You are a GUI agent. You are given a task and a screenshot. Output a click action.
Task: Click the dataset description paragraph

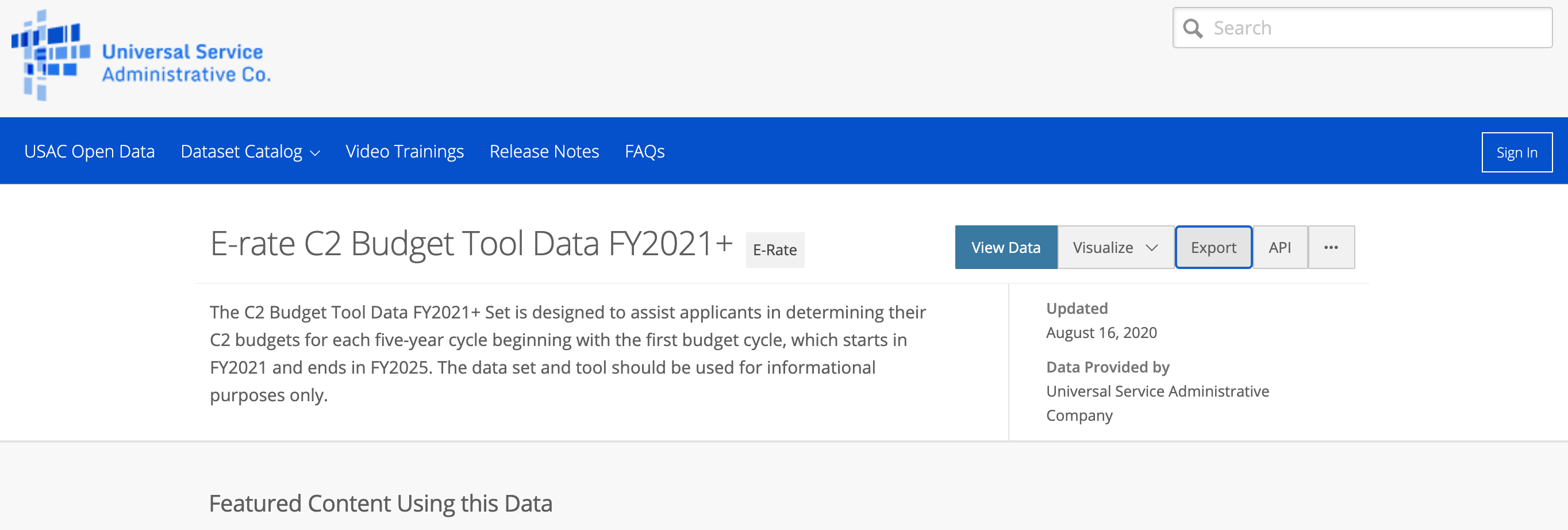[x=567, y=354]
